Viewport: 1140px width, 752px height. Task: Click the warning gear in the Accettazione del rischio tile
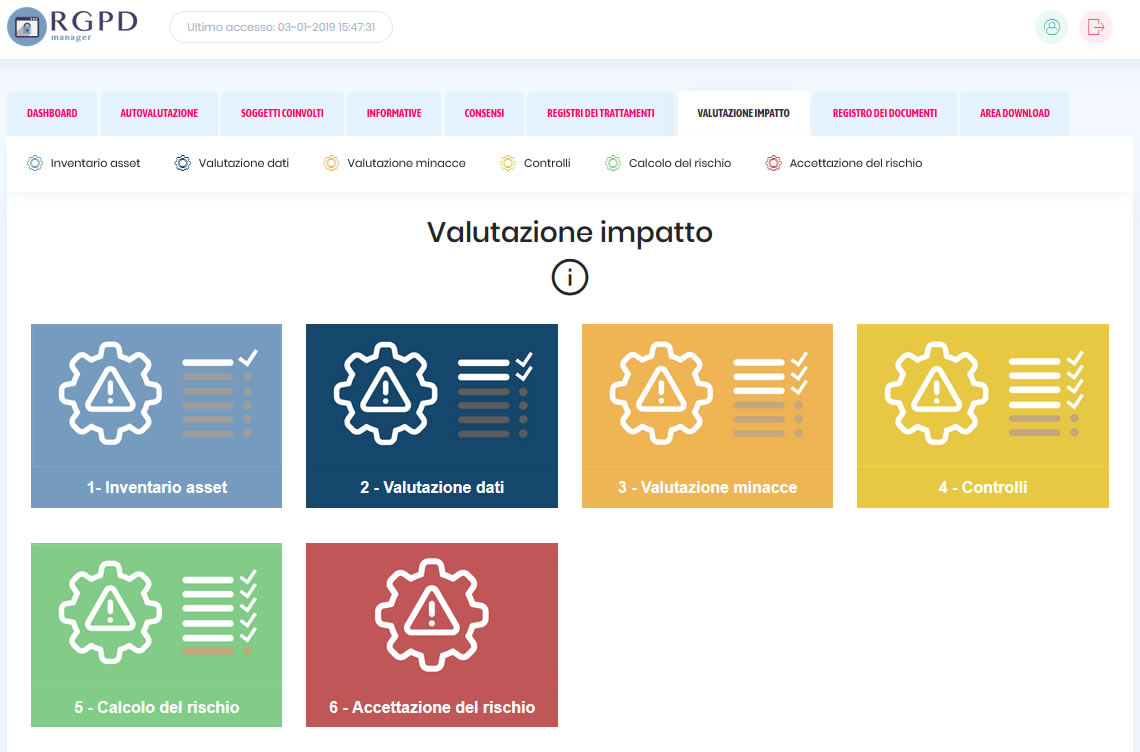click(x=432, y=615)
